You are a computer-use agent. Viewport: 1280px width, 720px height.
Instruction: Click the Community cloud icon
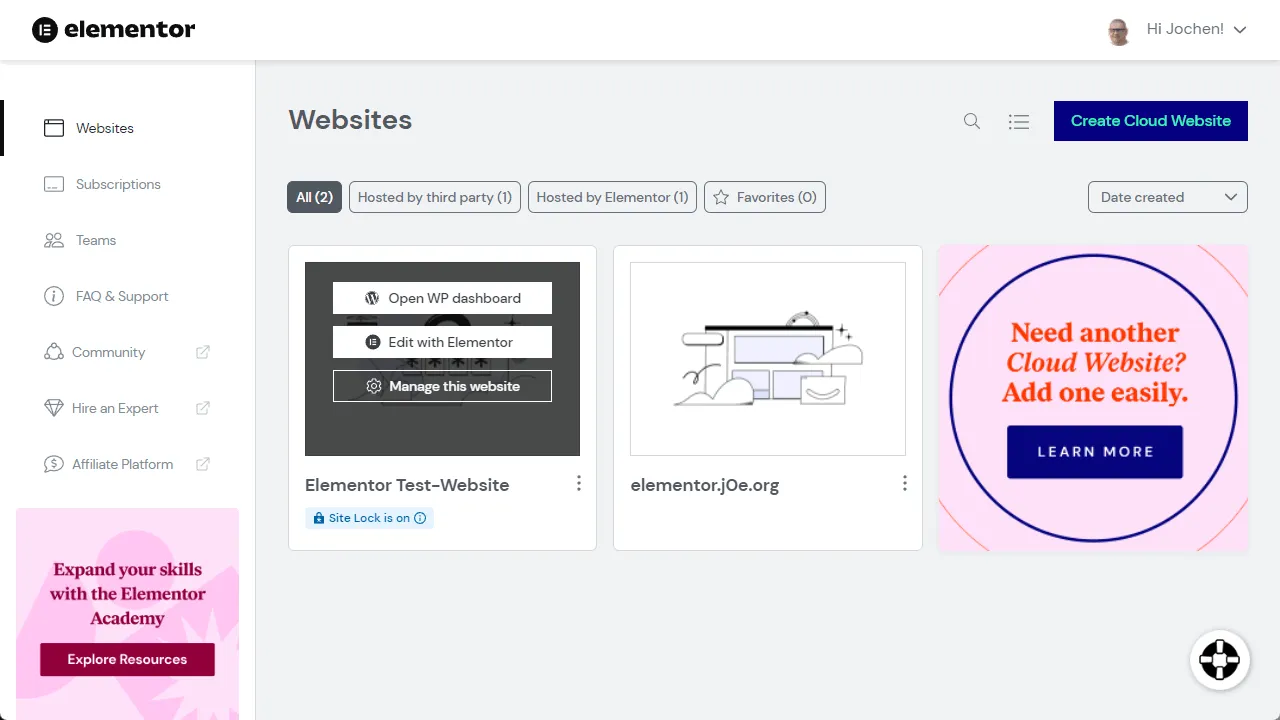click(54, 352)
